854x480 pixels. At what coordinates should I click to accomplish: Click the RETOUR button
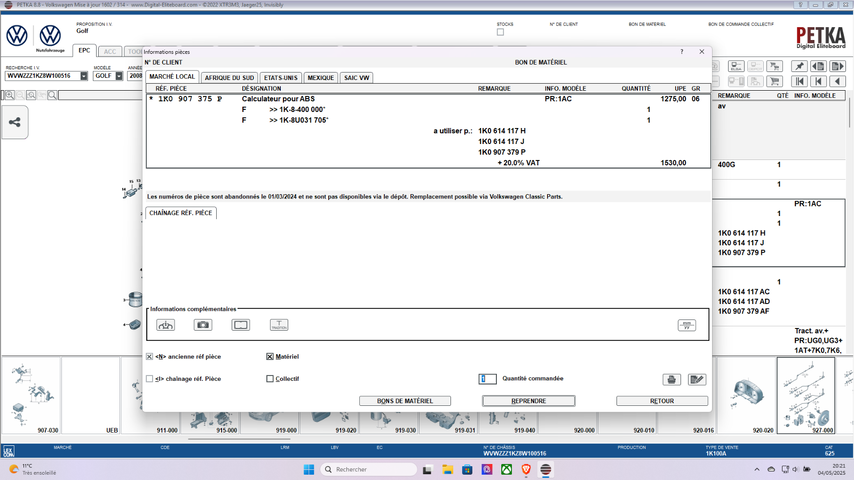[x=662, y=401]
